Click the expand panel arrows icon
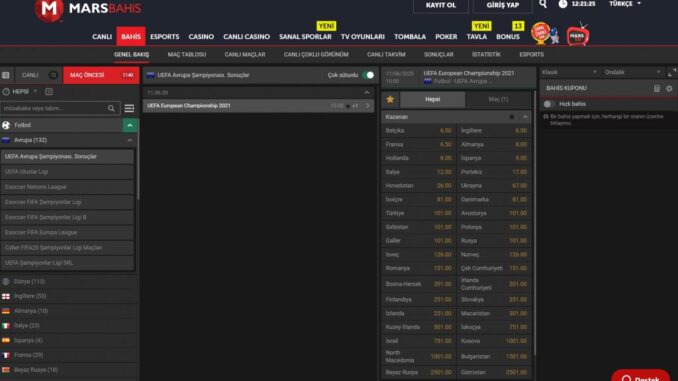The width and height of the screenshot is (678, 381). [672, 72]
